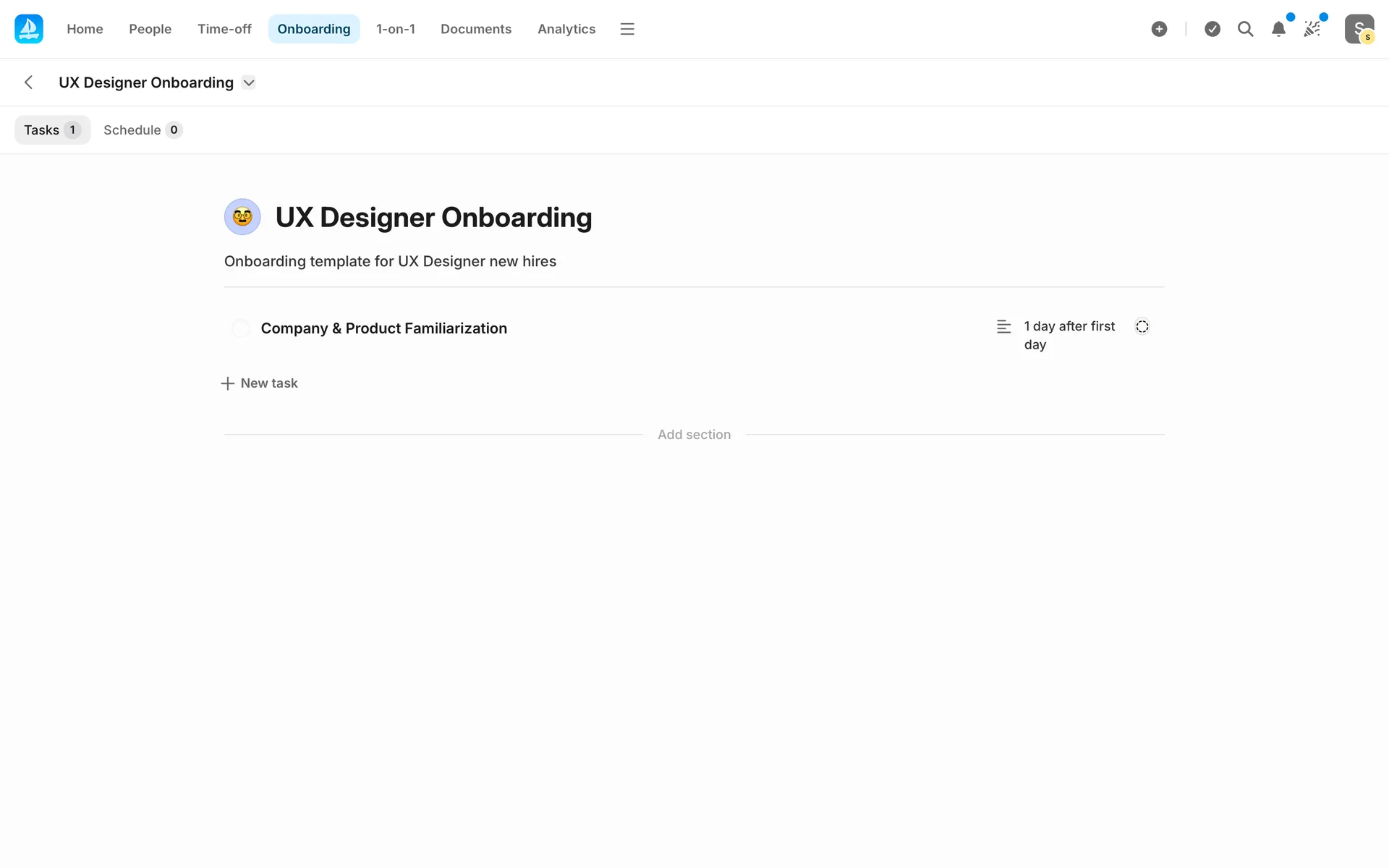Click the plus quick-add icon
1389x868 pixels.
pyautogui.click(x=1159, y=29)
